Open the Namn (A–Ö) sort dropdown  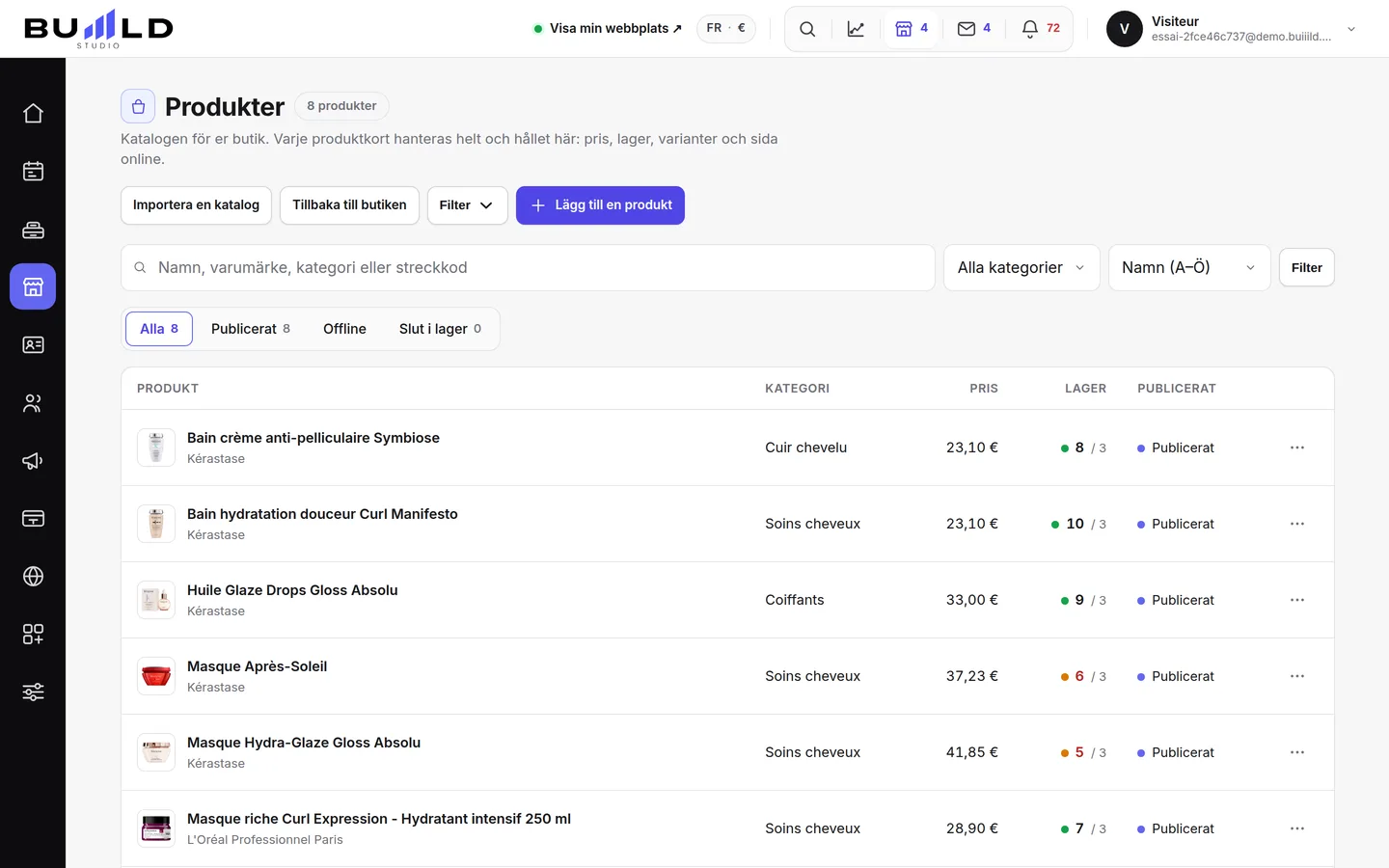tap(1189, 268)
